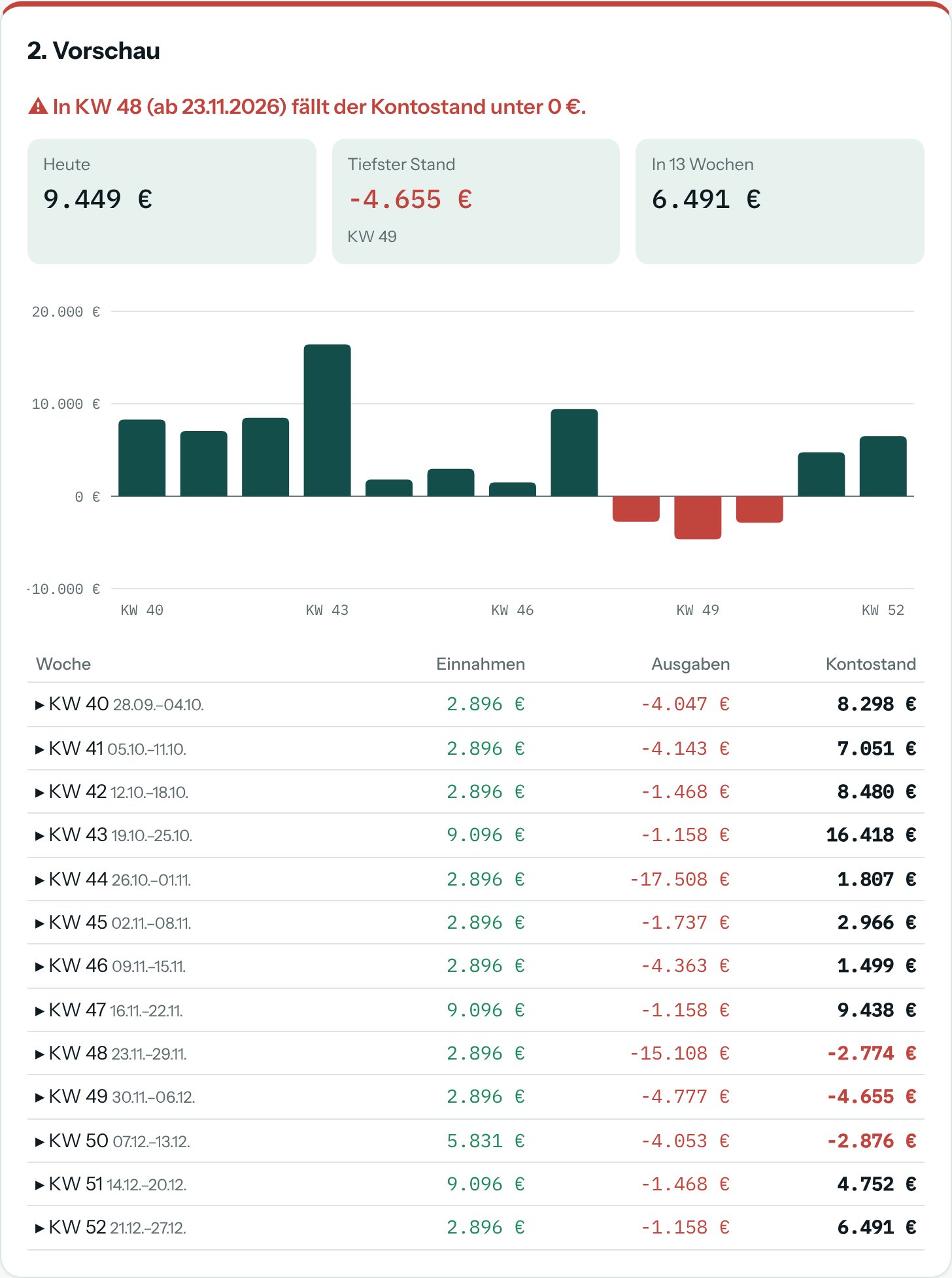Click the Einnahmen value 5.831 €
Image resolution: width=952 pixels, height=1278 pixels.
486,1141
